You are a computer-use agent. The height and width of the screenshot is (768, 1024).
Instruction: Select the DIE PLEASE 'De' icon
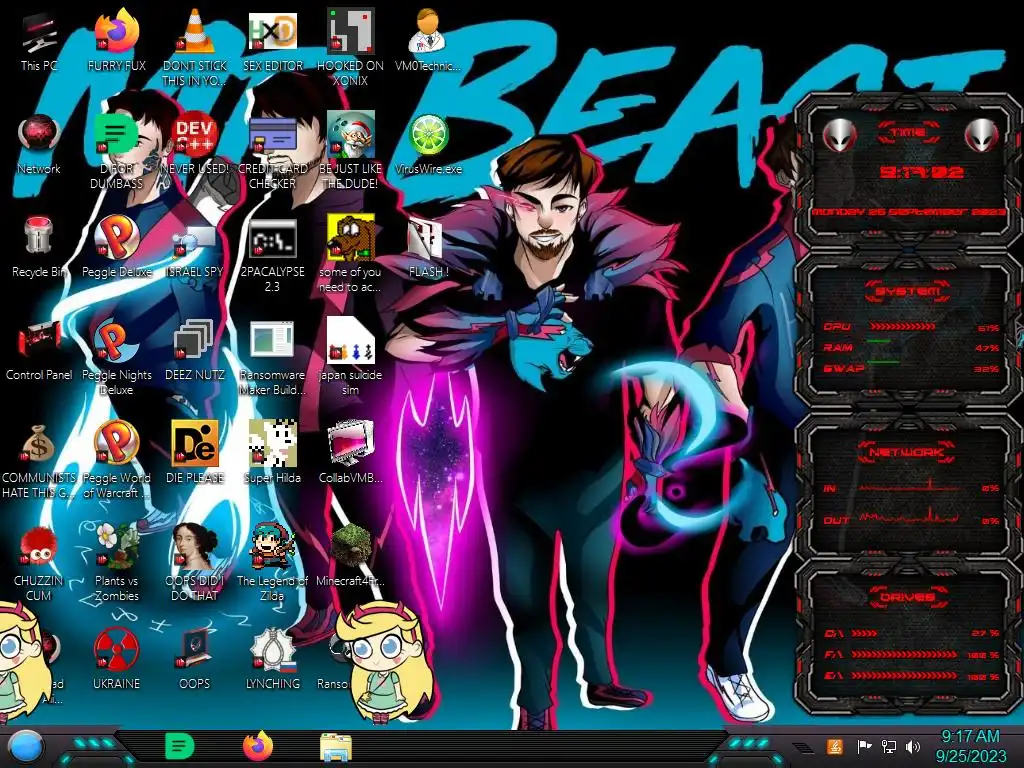coord(194,454)
